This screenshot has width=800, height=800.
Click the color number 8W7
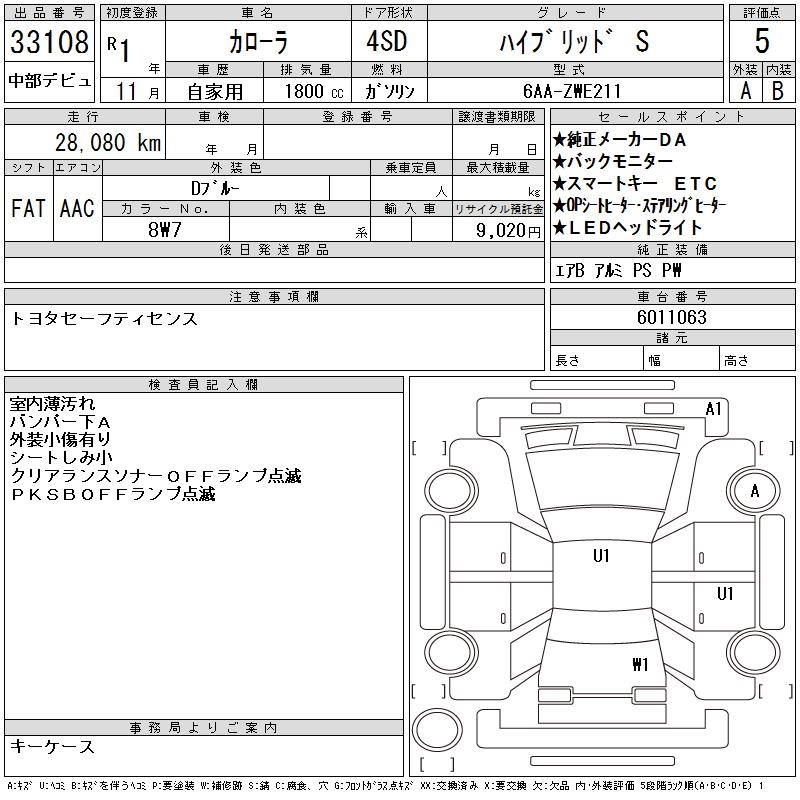point(164,230)
